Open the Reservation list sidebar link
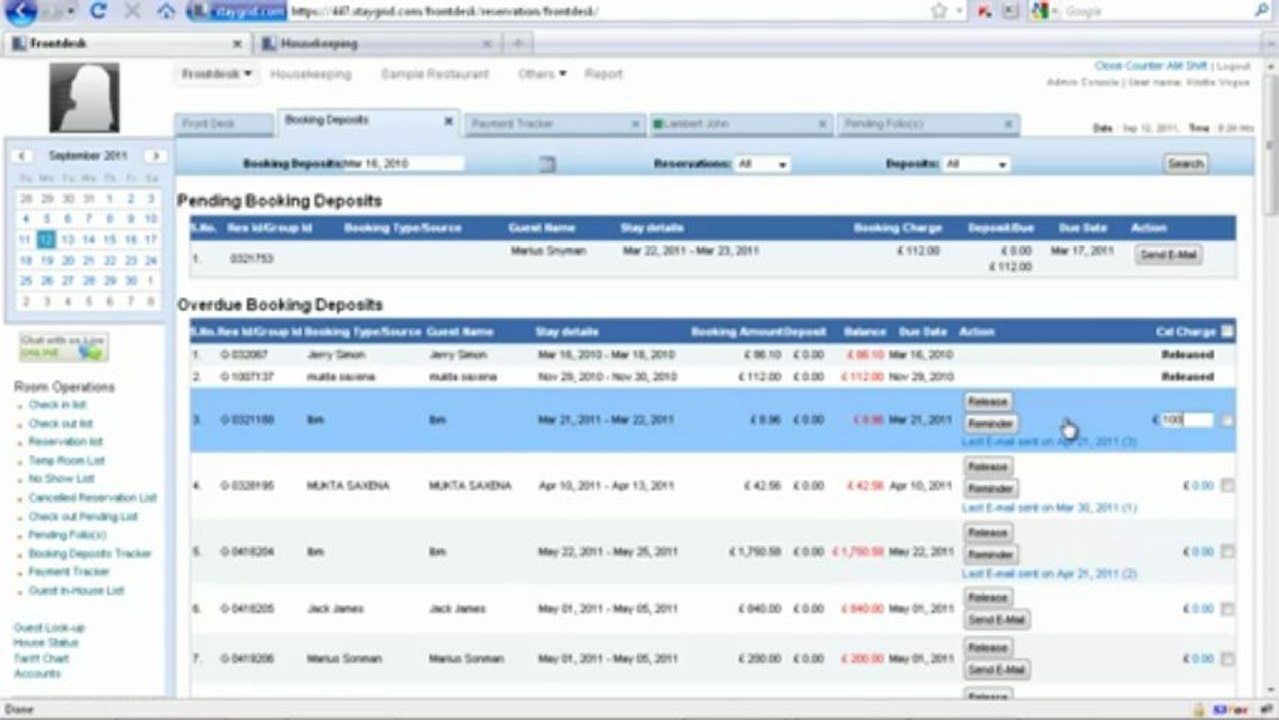Viewport: 1279px width, 720px height. [x=65, y=442]
